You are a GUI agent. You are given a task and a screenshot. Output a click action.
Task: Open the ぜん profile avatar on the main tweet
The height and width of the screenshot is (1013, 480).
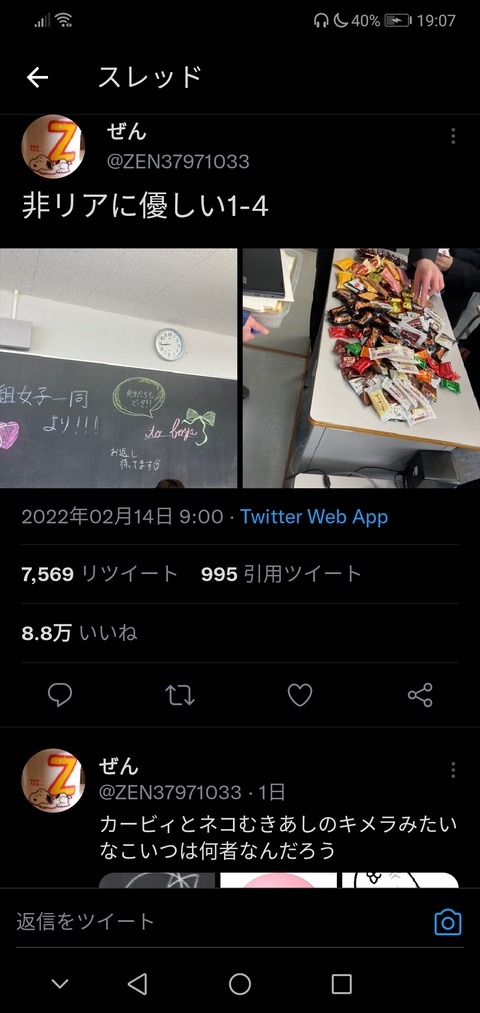(53, 147)
